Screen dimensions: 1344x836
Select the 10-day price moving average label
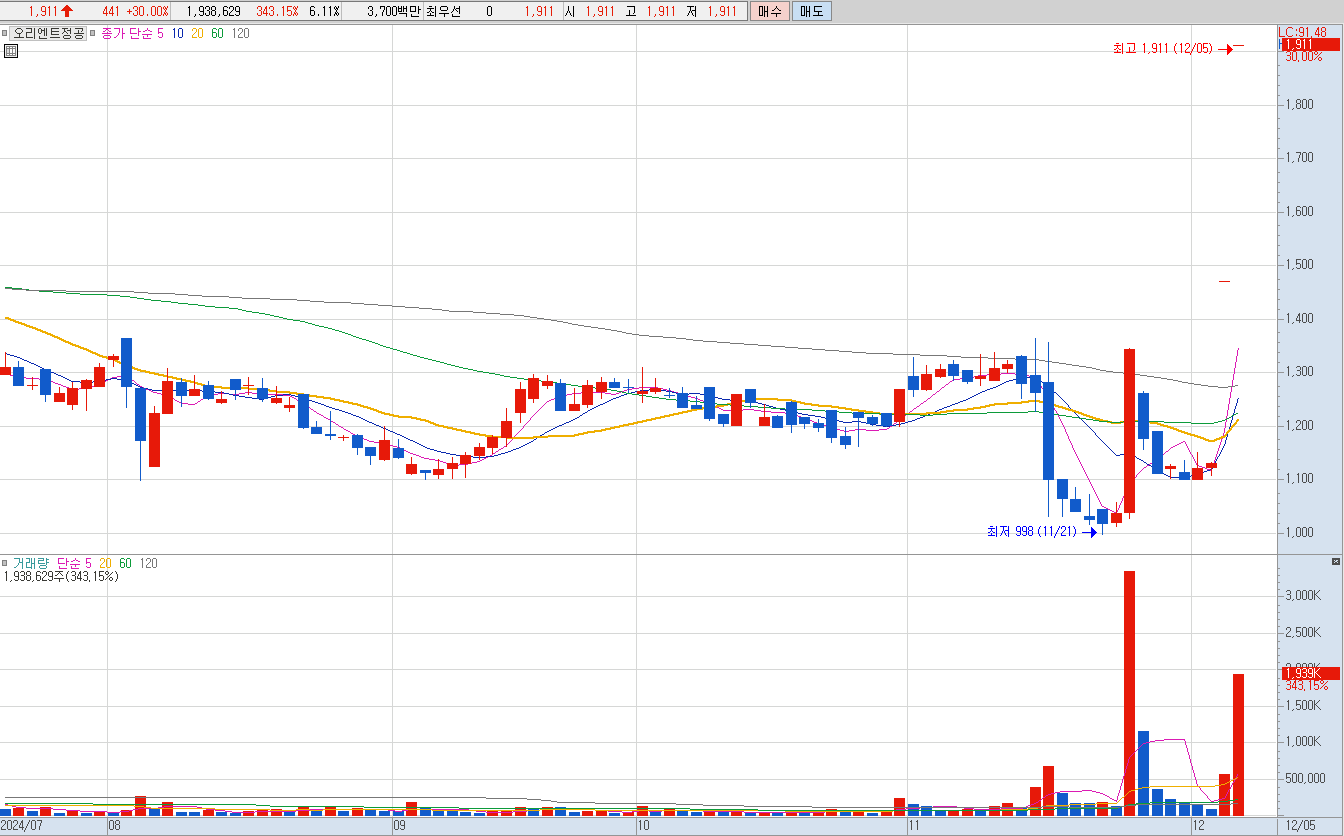(x=177, y=33)
